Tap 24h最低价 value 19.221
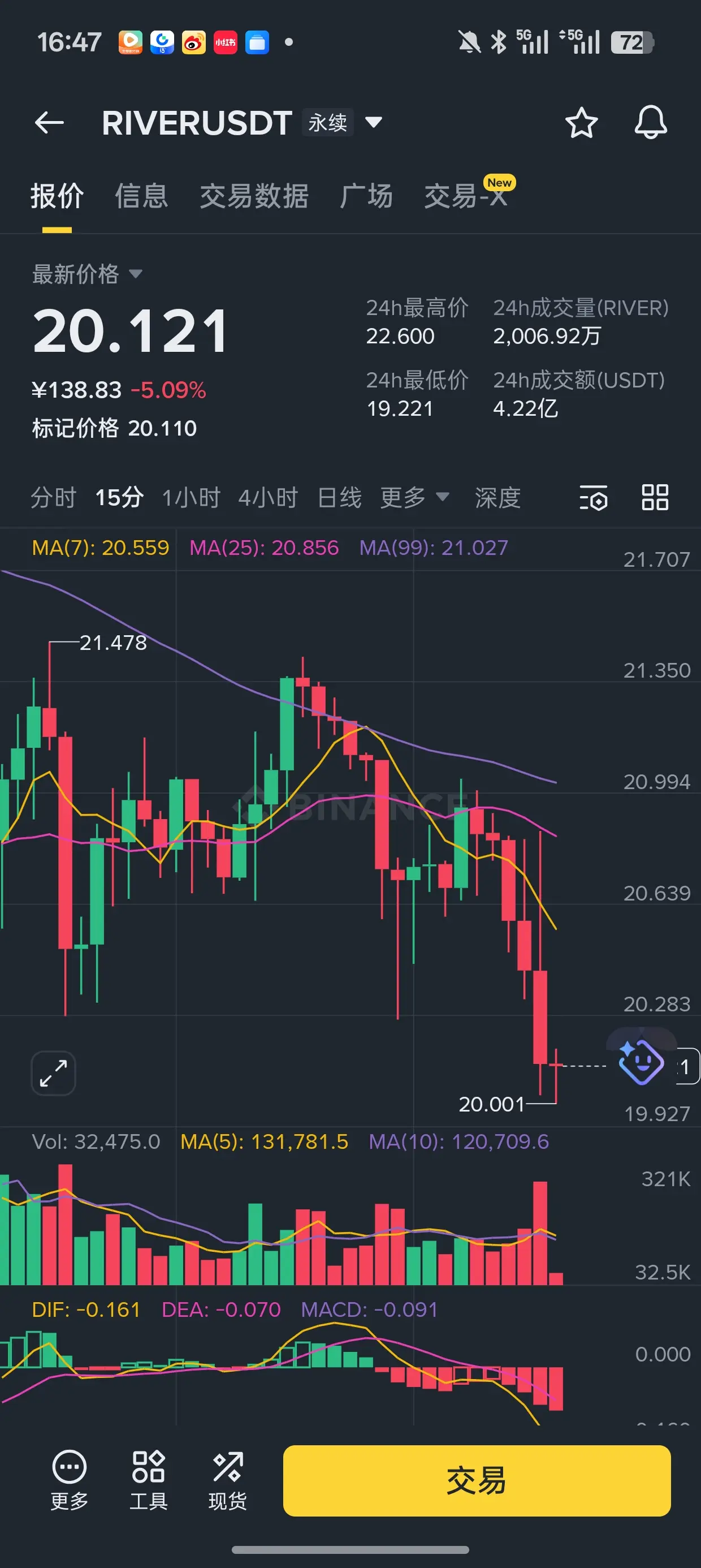 [x=400, y=408]
